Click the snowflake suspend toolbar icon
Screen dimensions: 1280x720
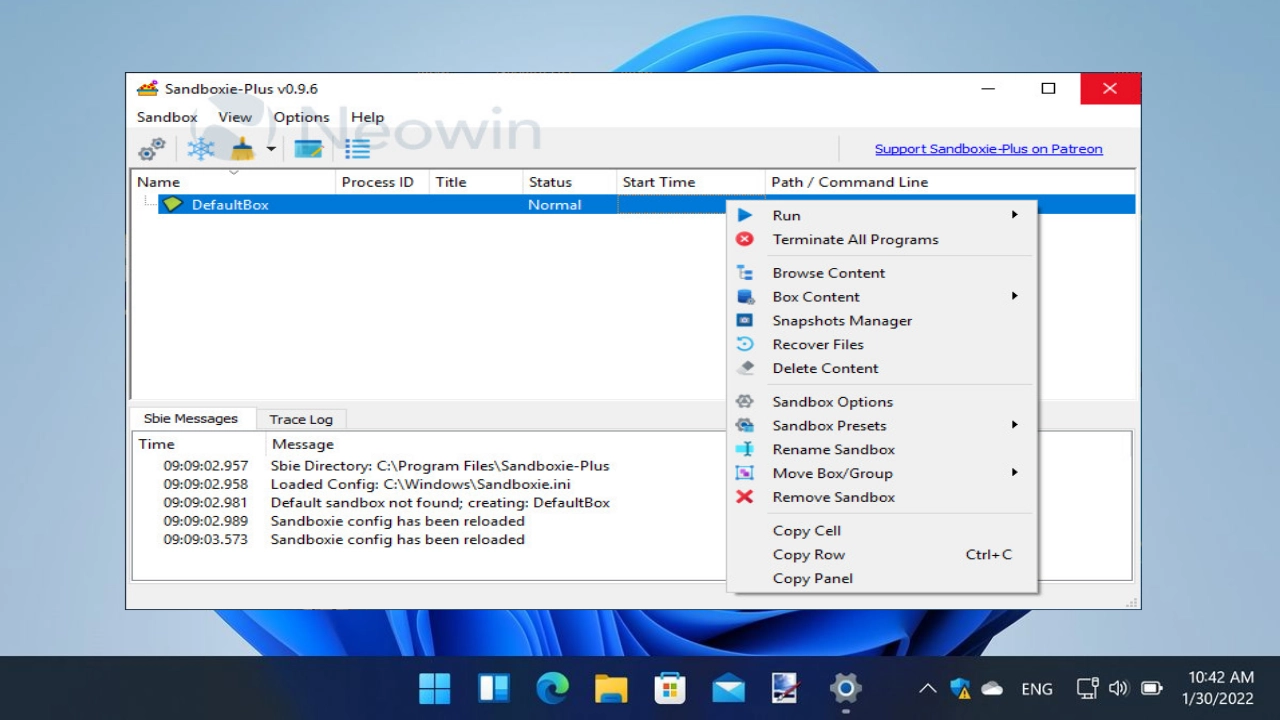point(201,149)
